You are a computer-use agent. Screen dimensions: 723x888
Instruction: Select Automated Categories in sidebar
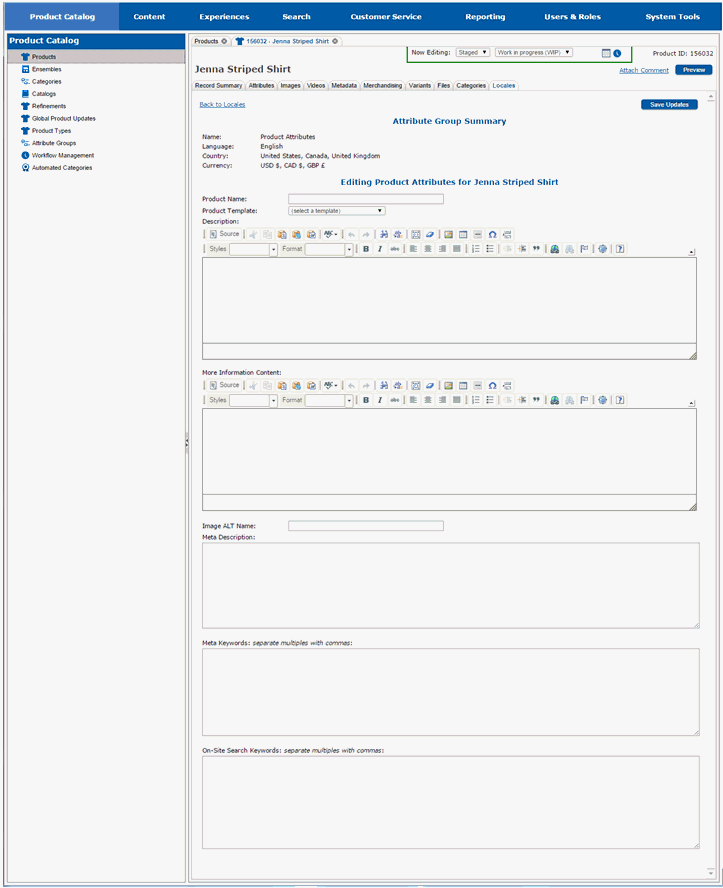pos(62,168)
